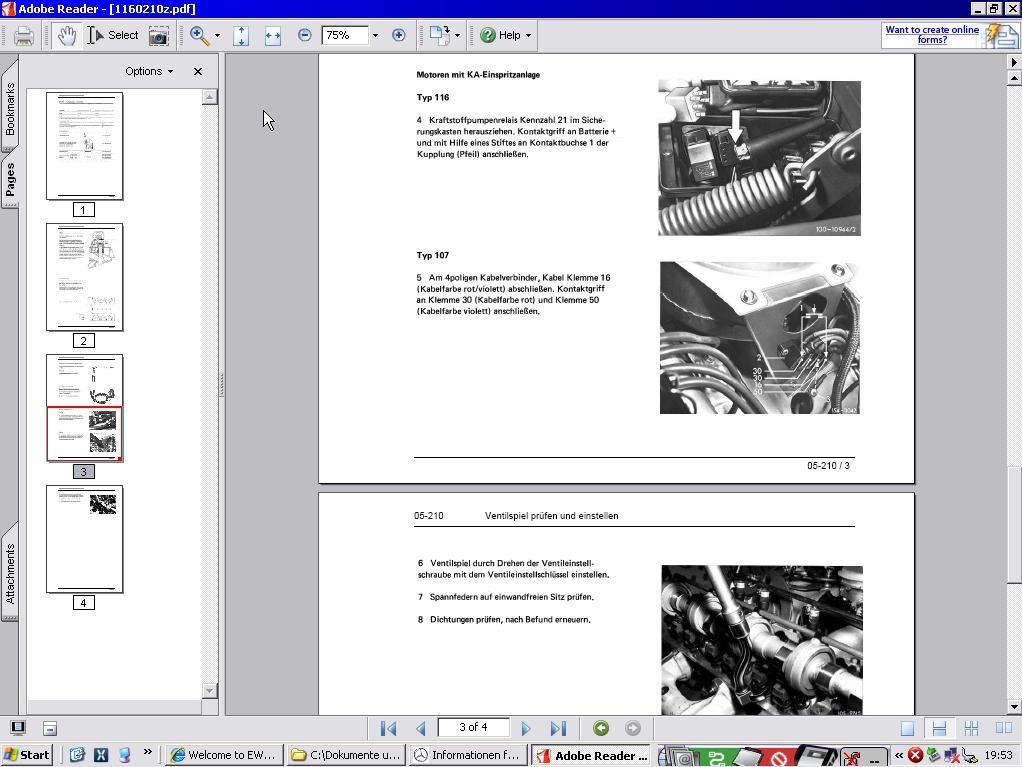The image size is (1022, 767).
Task: Click the document scroll up arrow
Action: 1014,78
